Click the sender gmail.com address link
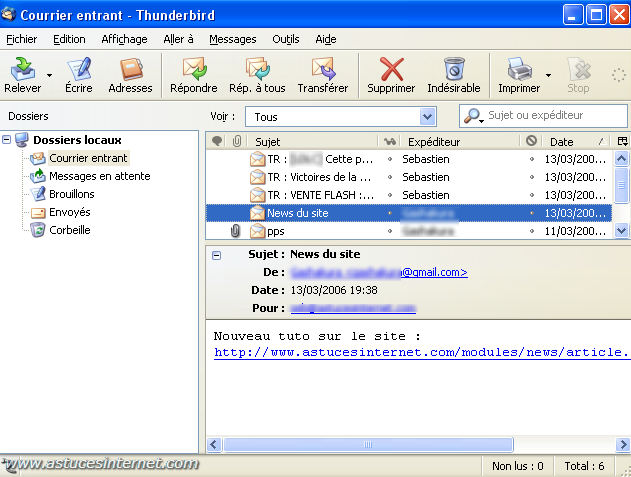Viewport: 631px width, 477px height. (379, 273)
